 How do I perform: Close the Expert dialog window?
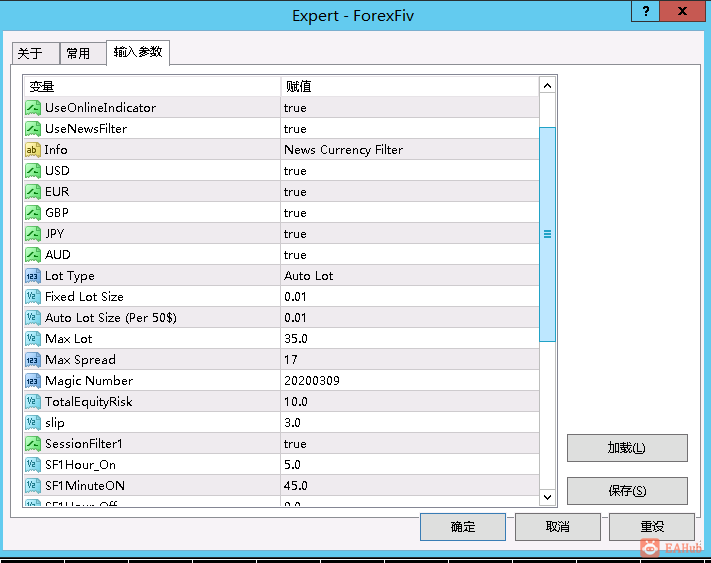pyautogui.click(x=682, y=11)
